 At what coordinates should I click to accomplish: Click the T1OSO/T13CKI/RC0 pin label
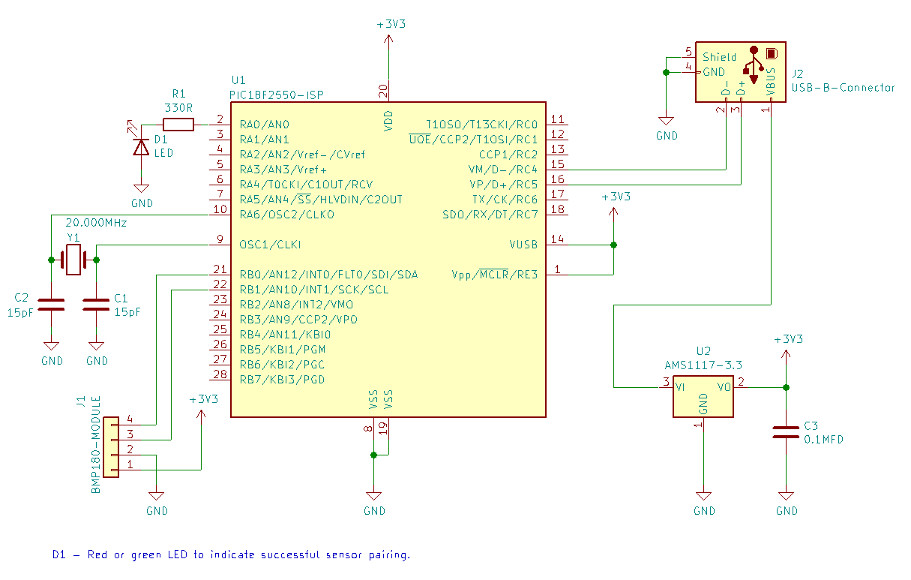tap(482, 124)
